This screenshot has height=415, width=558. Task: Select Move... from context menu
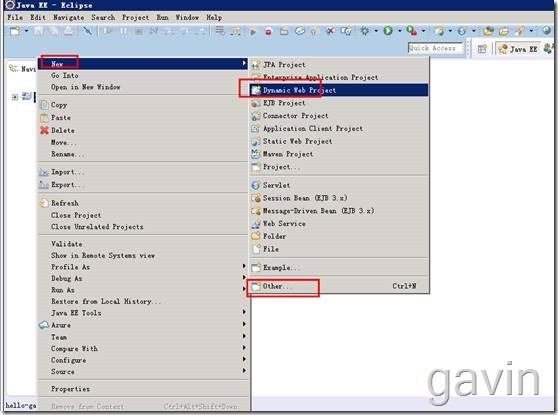pos(63,142)
